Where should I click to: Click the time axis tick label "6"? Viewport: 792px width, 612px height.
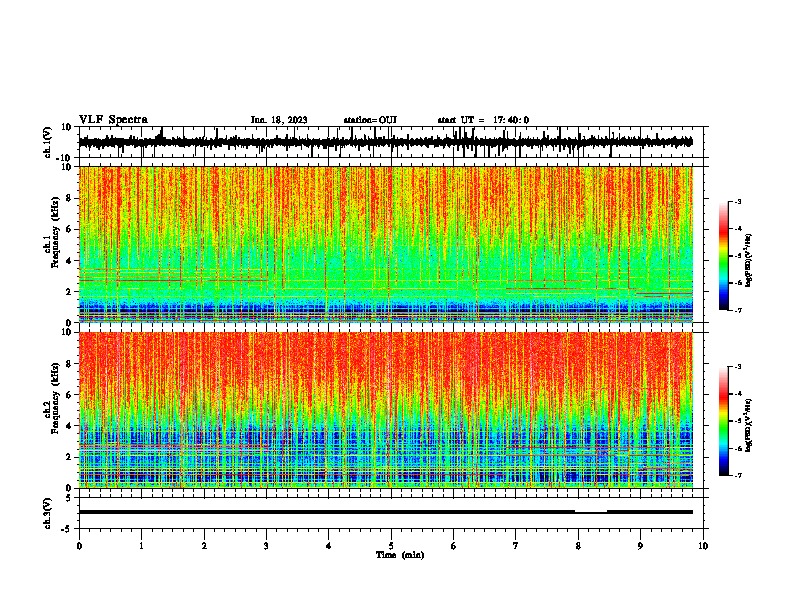tap(453, 546)
